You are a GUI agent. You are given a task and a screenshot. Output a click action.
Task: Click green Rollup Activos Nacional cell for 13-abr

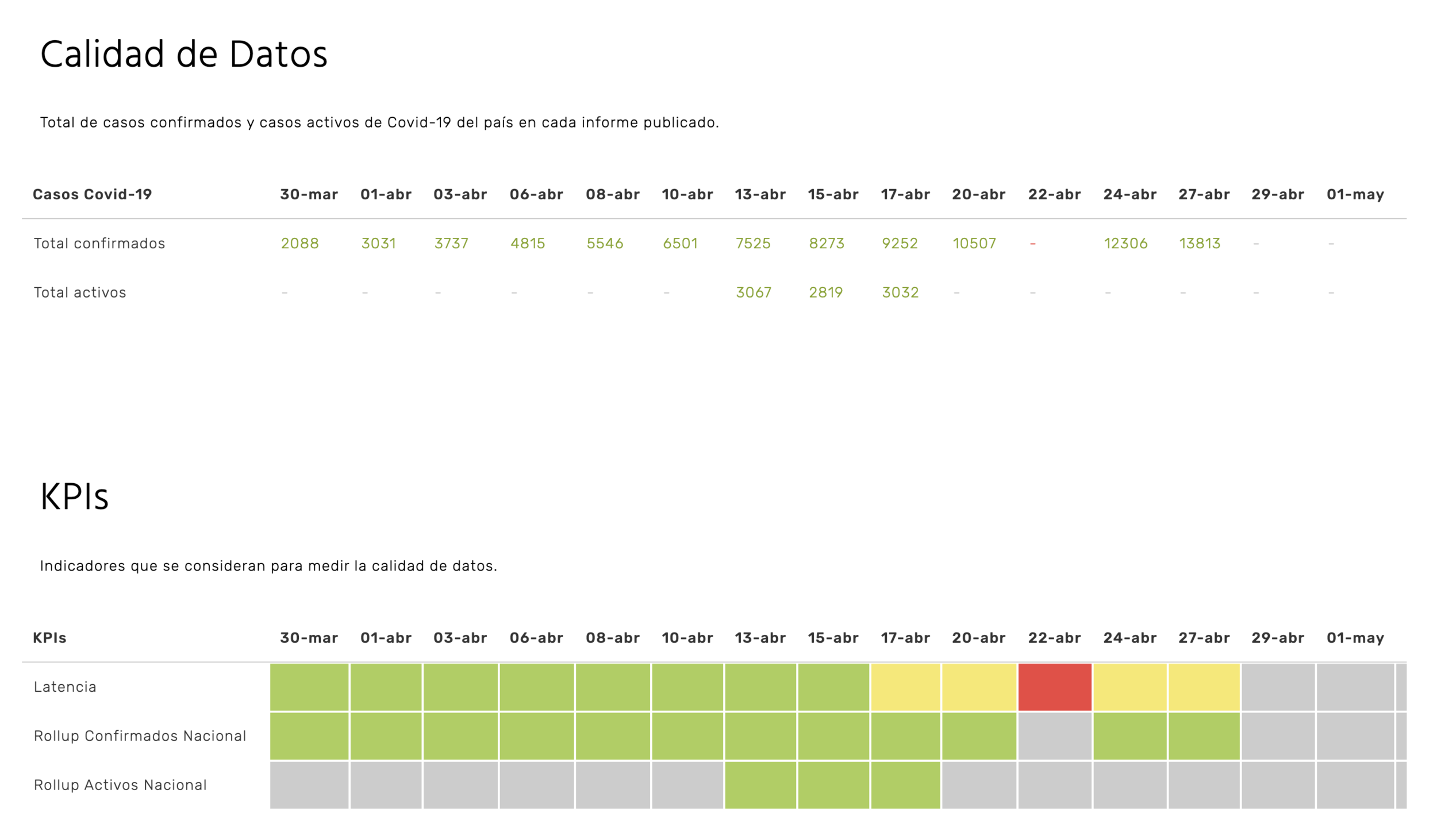[760, 785]
